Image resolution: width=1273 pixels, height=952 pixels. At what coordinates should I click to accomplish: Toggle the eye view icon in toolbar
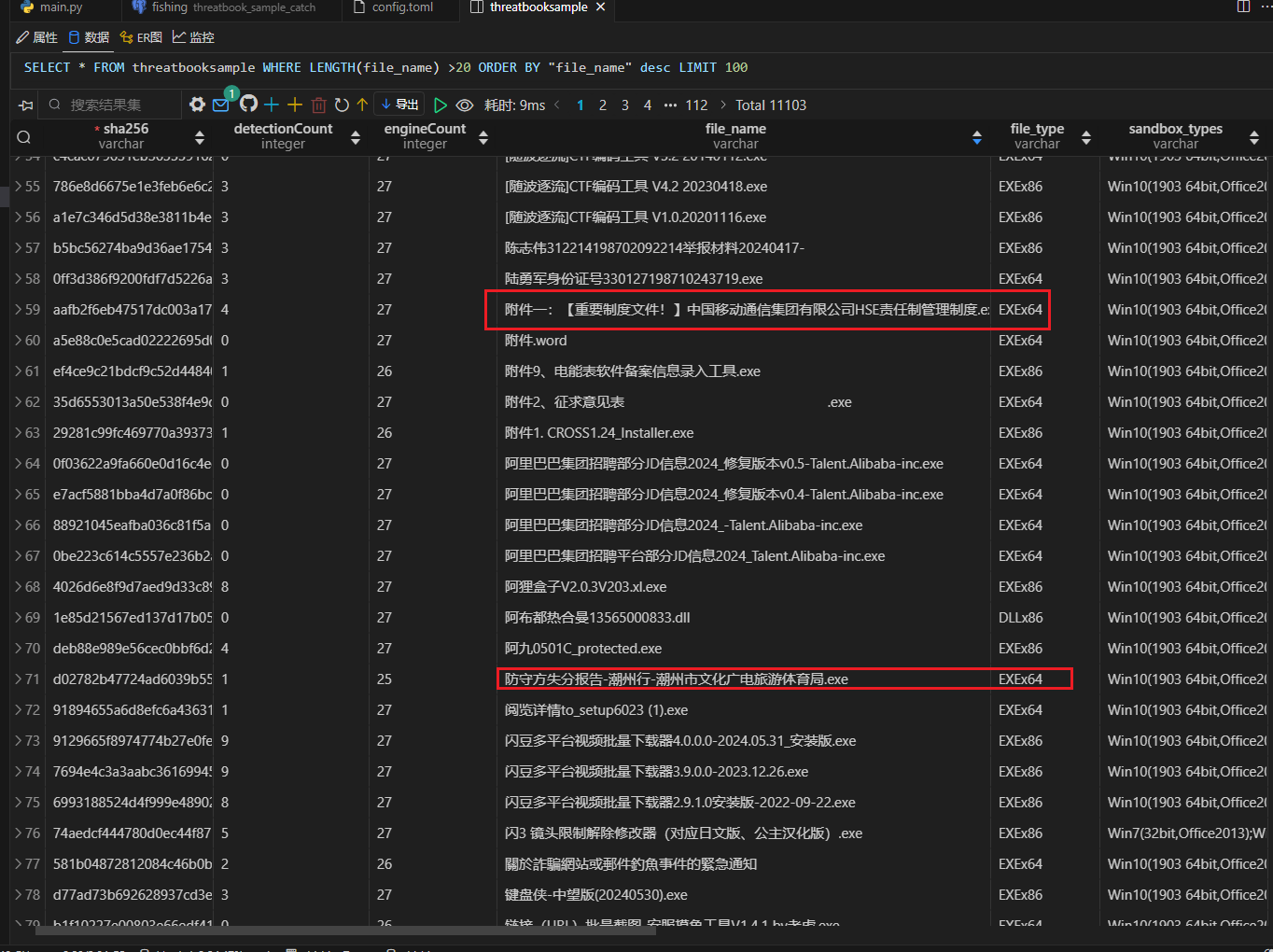tap(465, 105)
